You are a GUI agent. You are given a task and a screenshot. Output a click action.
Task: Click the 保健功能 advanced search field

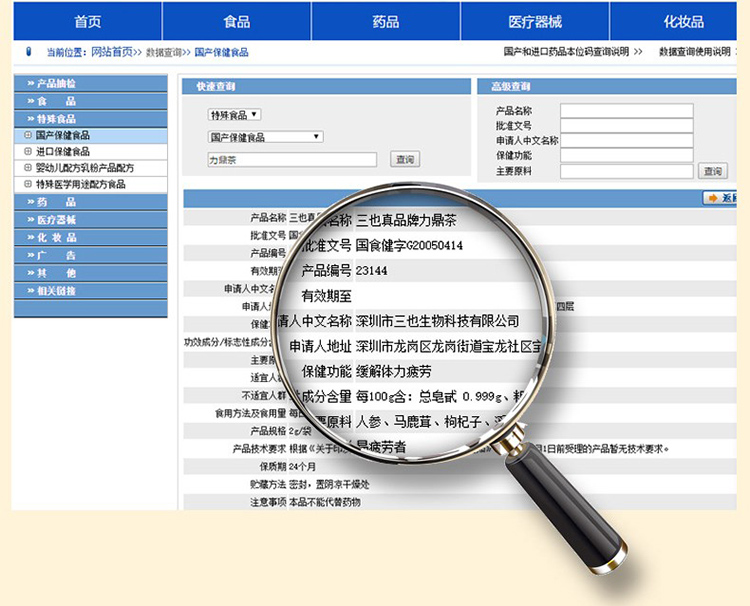pyautogui.click(x=627, y=155)
